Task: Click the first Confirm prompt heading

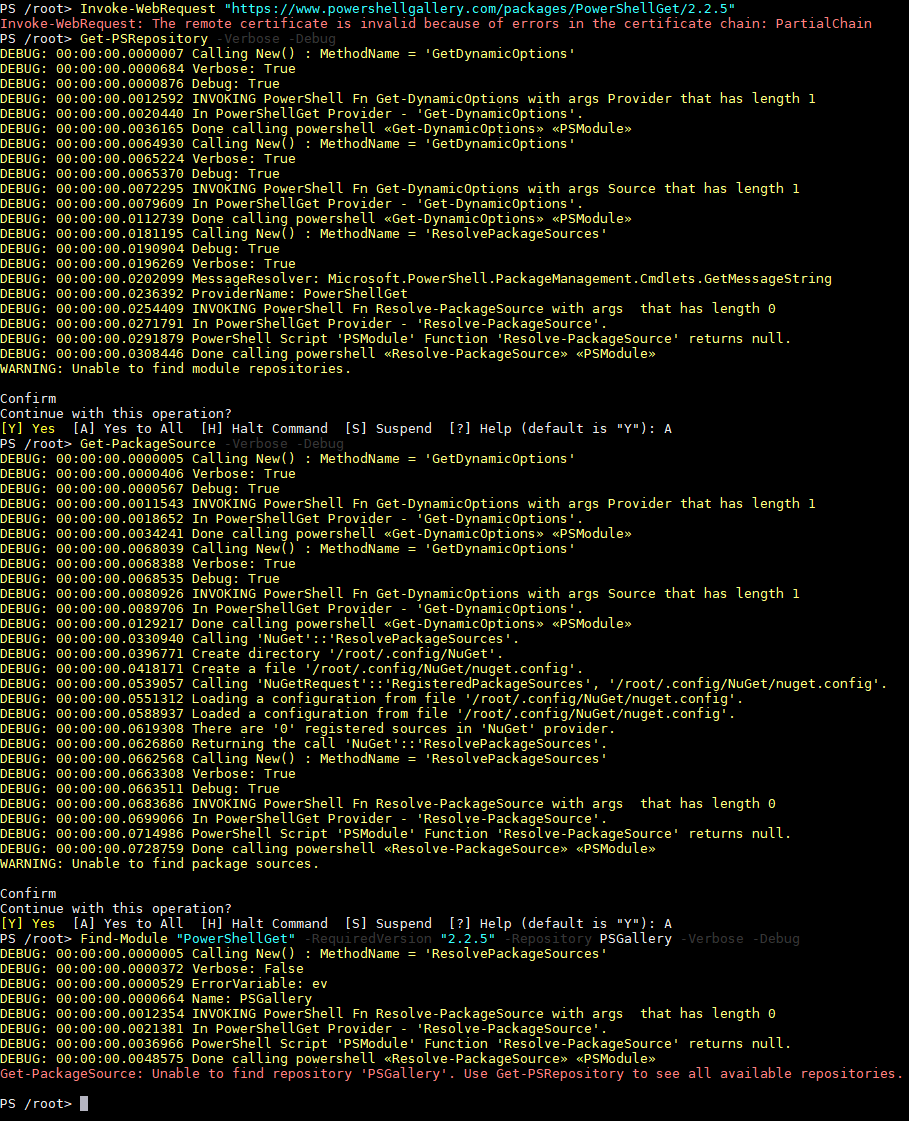Action: 28,398
